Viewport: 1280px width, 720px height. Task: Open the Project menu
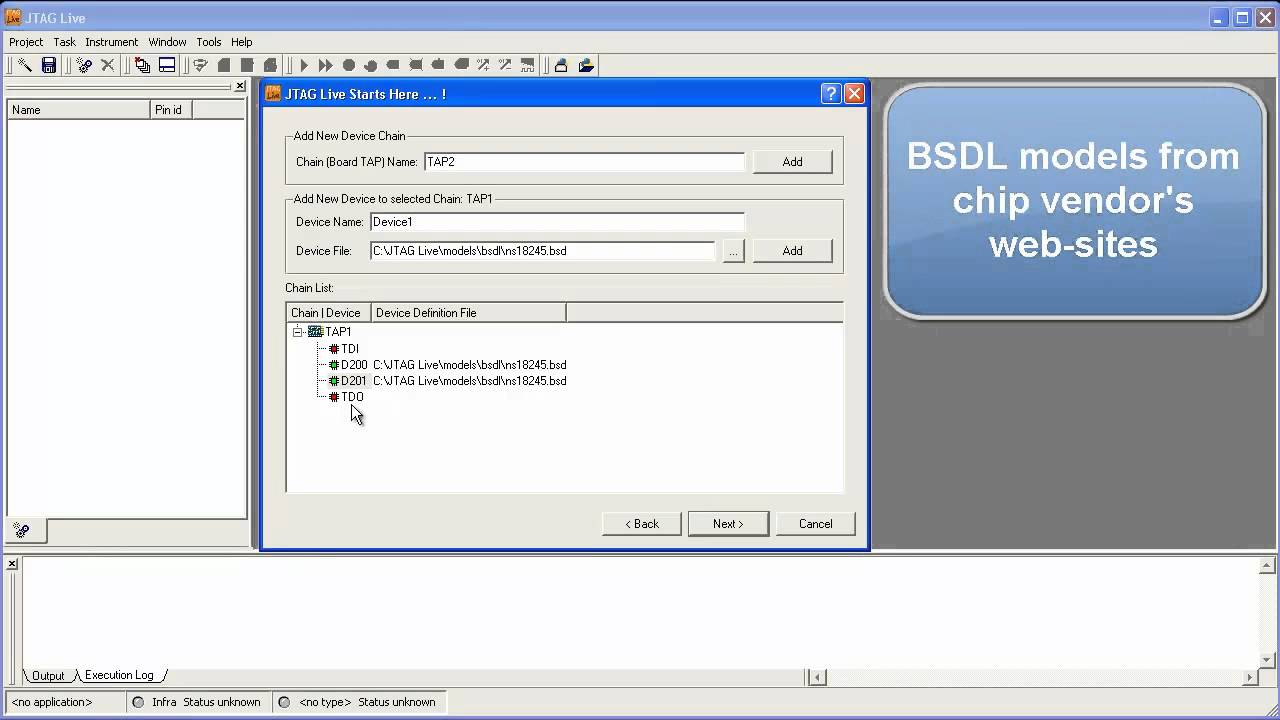tap(26, 42)
